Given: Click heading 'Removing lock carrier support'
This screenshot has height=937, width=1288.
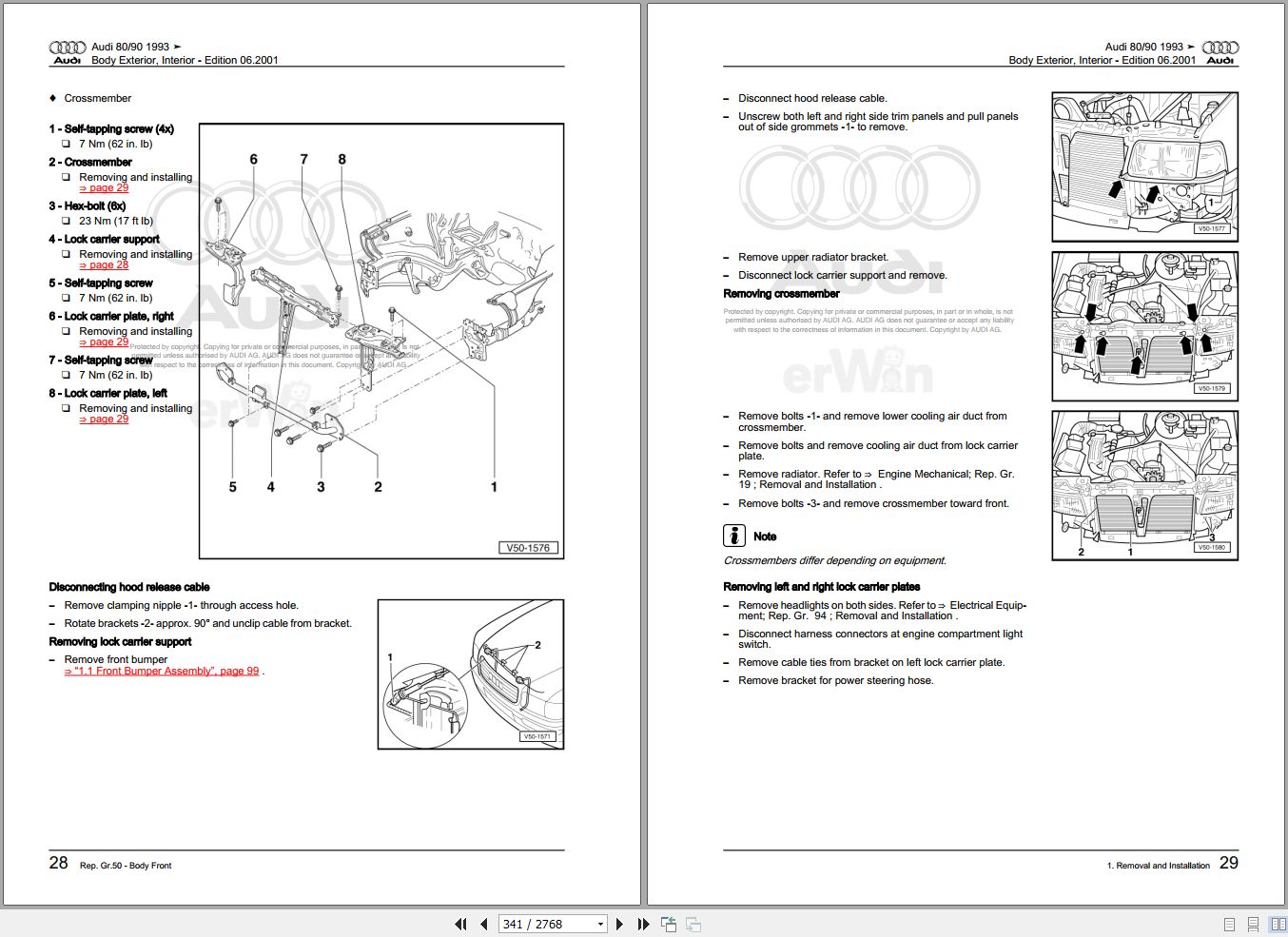Looking at the screenshot, I should pyautogui.click(x=121, y=642).
